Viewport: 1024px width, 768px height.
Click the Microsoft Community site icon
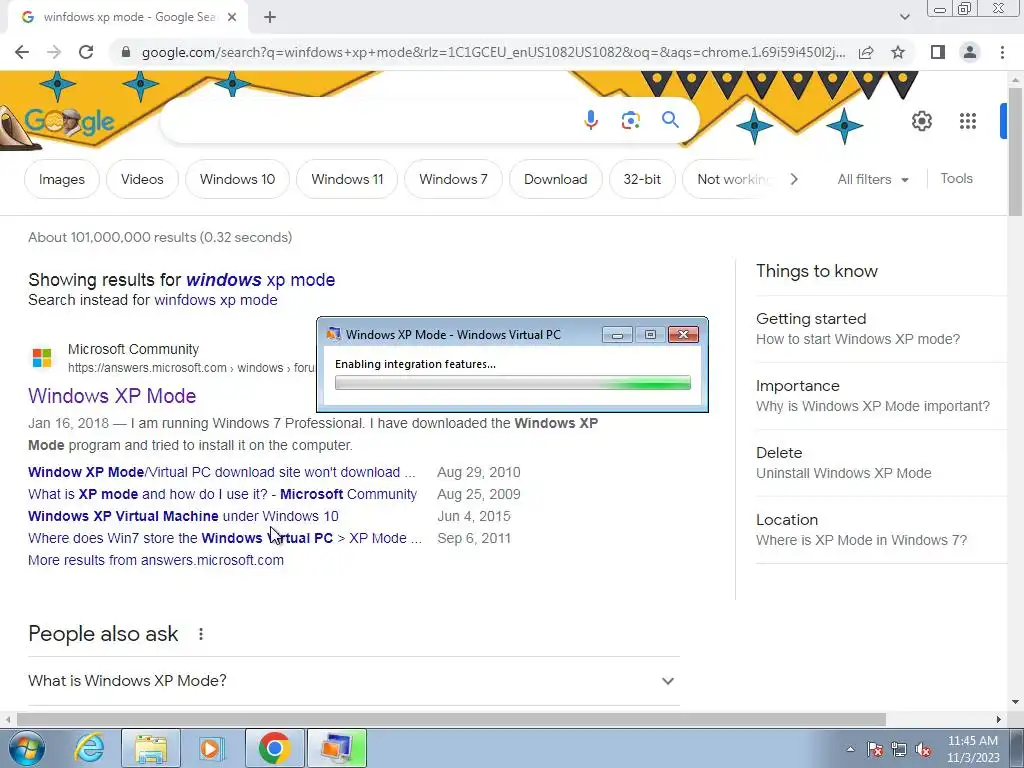[x=42, y=358]
